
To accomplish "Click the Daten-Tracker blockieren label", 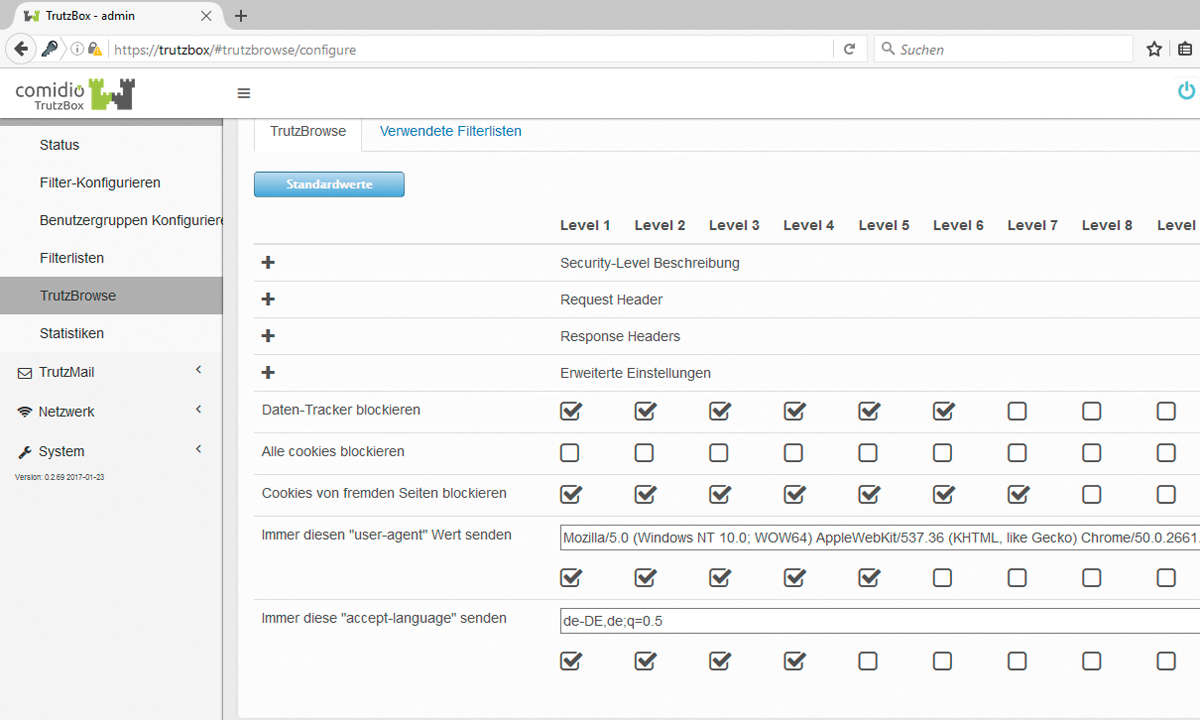I will (x=341, y=410).
